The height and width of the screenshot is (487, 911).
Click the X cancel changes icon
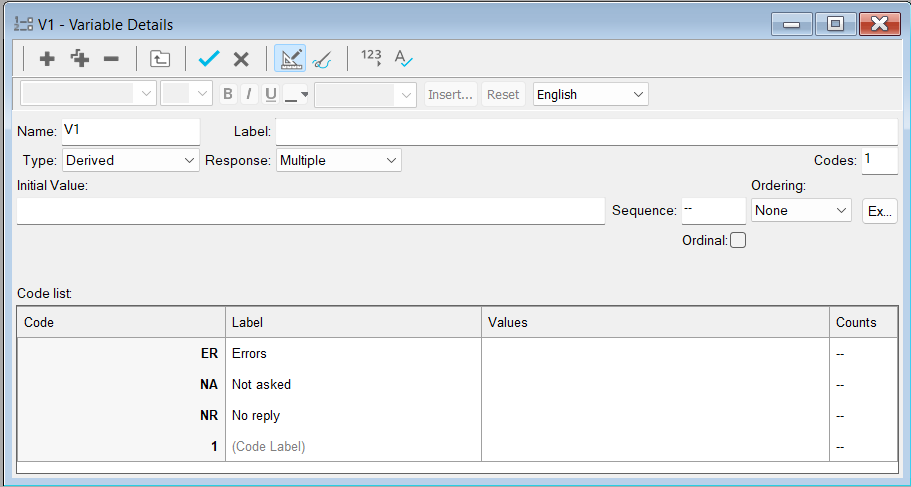point(241,59)
